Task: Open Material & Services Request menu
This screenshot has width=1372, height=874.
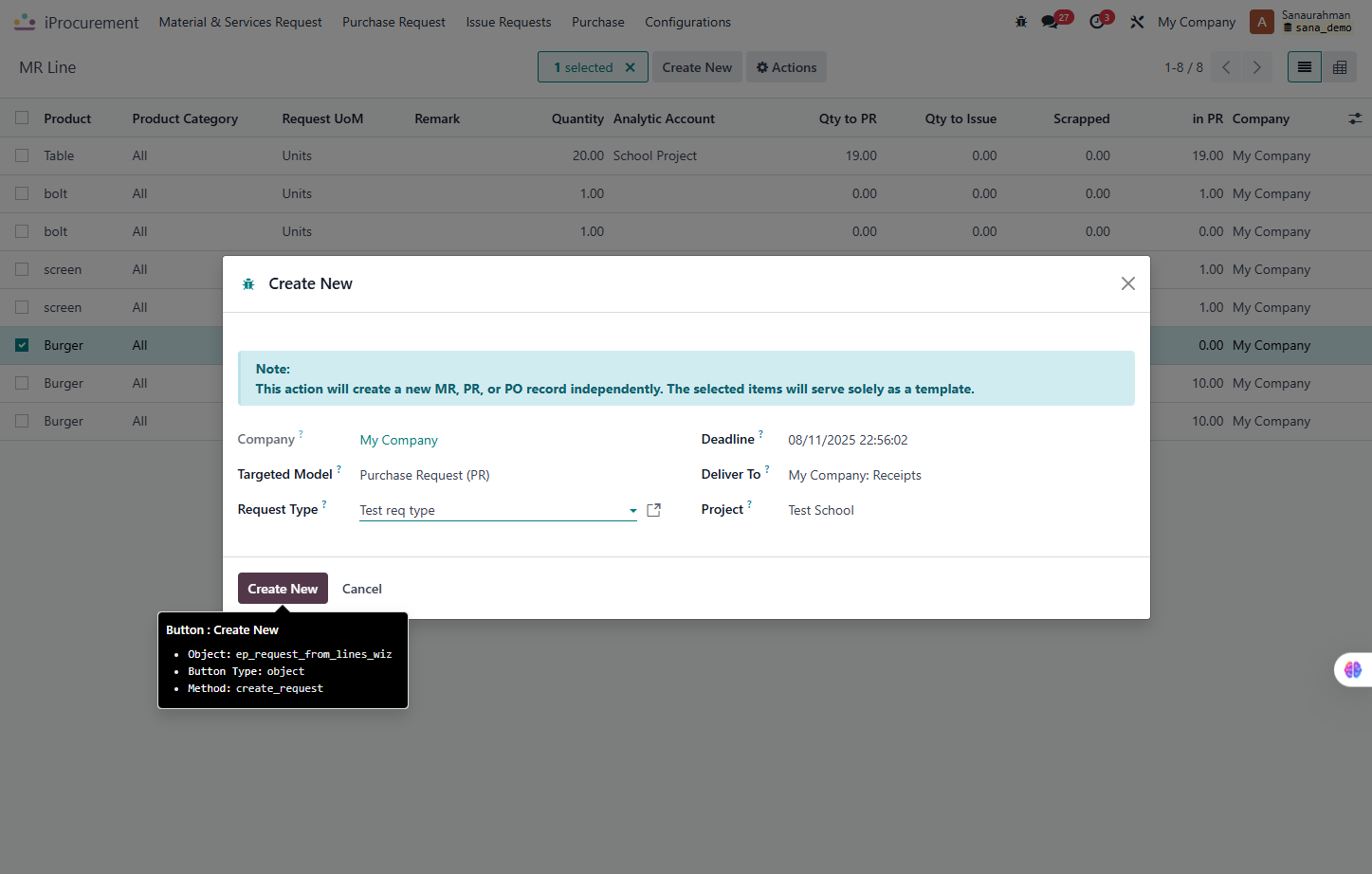Action: (240, 22)
